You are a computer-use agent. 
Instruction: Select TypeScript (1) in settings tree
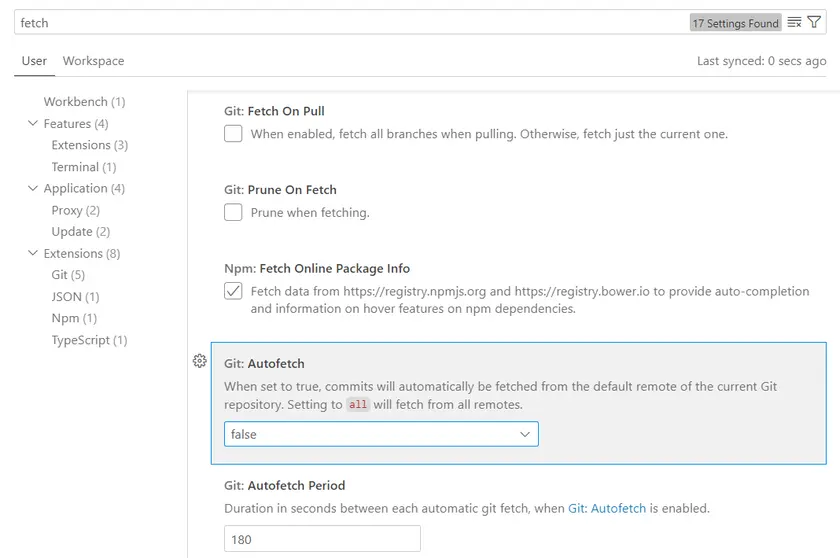coord(89,340)
